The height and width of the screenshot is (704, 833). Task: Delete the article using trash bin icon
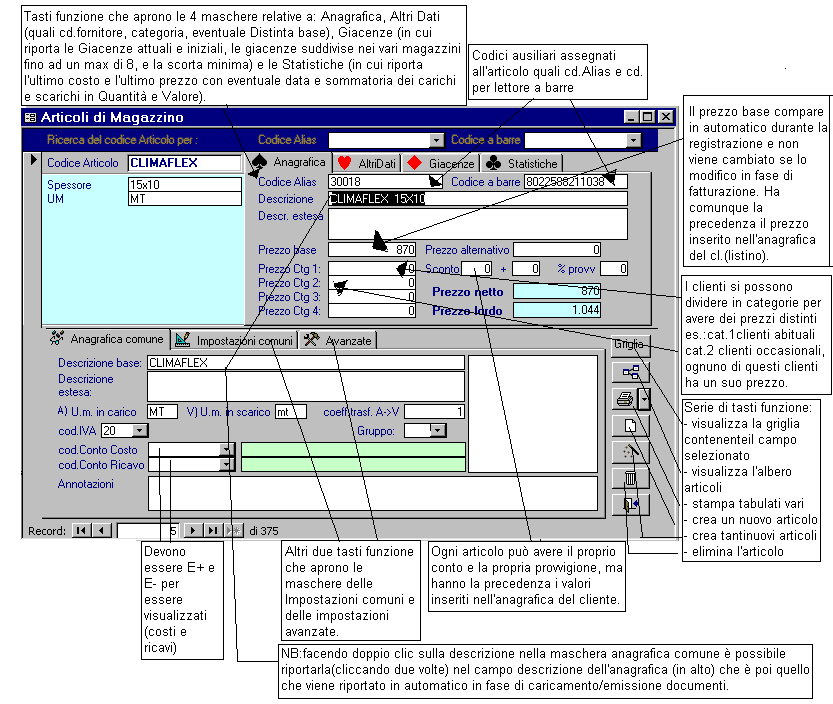pyautogui.click(x=631, y=478)
